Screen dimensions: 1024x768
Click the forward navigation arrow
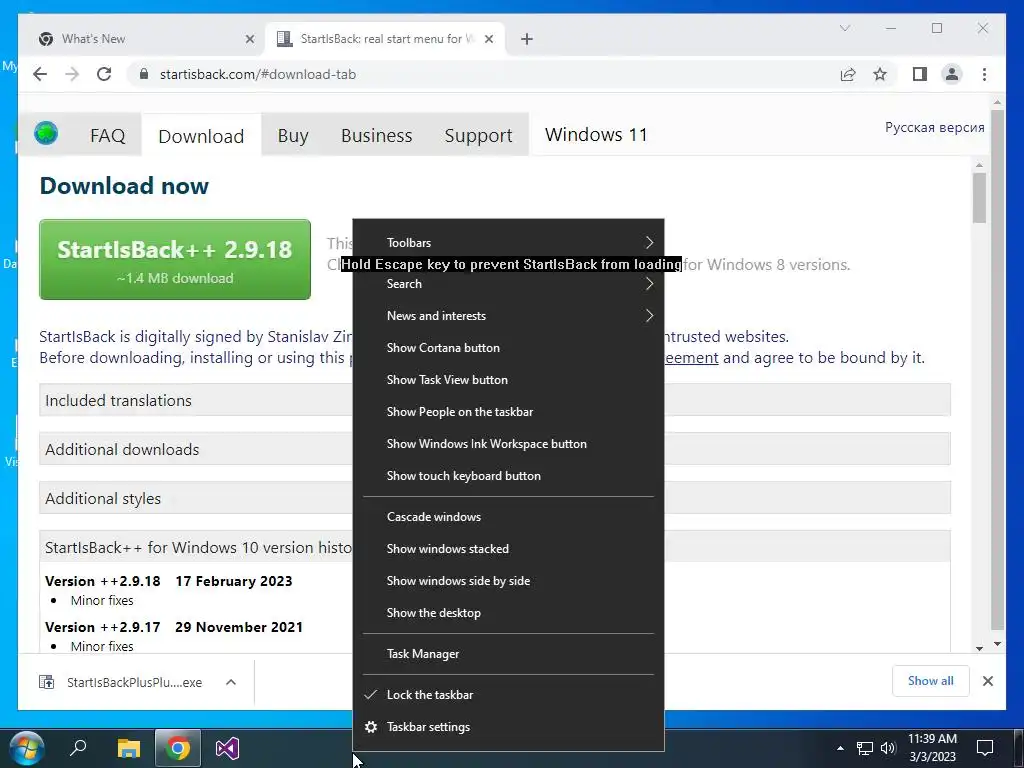pos(72,74)
